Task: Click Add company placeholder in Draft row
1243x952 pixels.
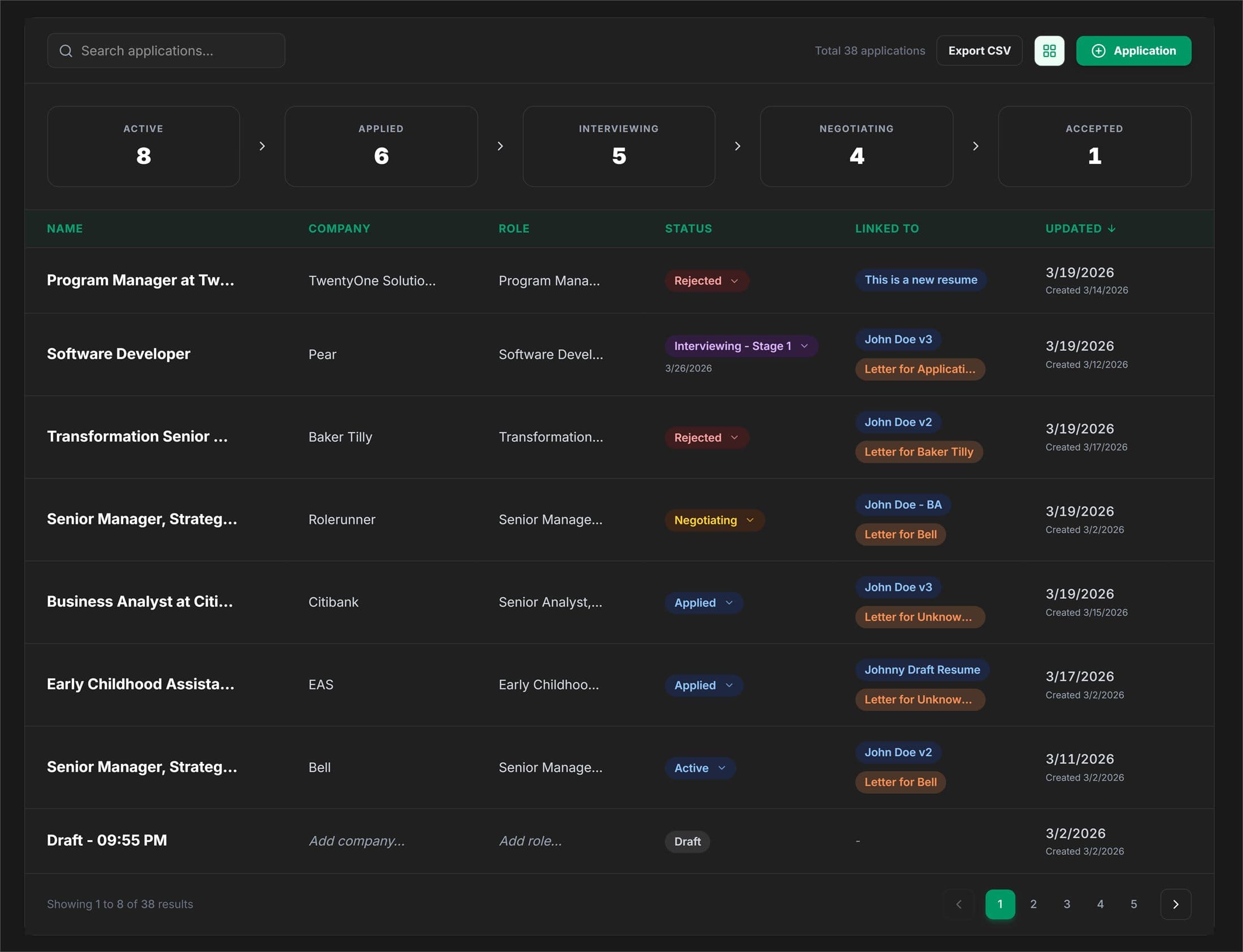Action: pyautogui.click(x=357, y=841)
